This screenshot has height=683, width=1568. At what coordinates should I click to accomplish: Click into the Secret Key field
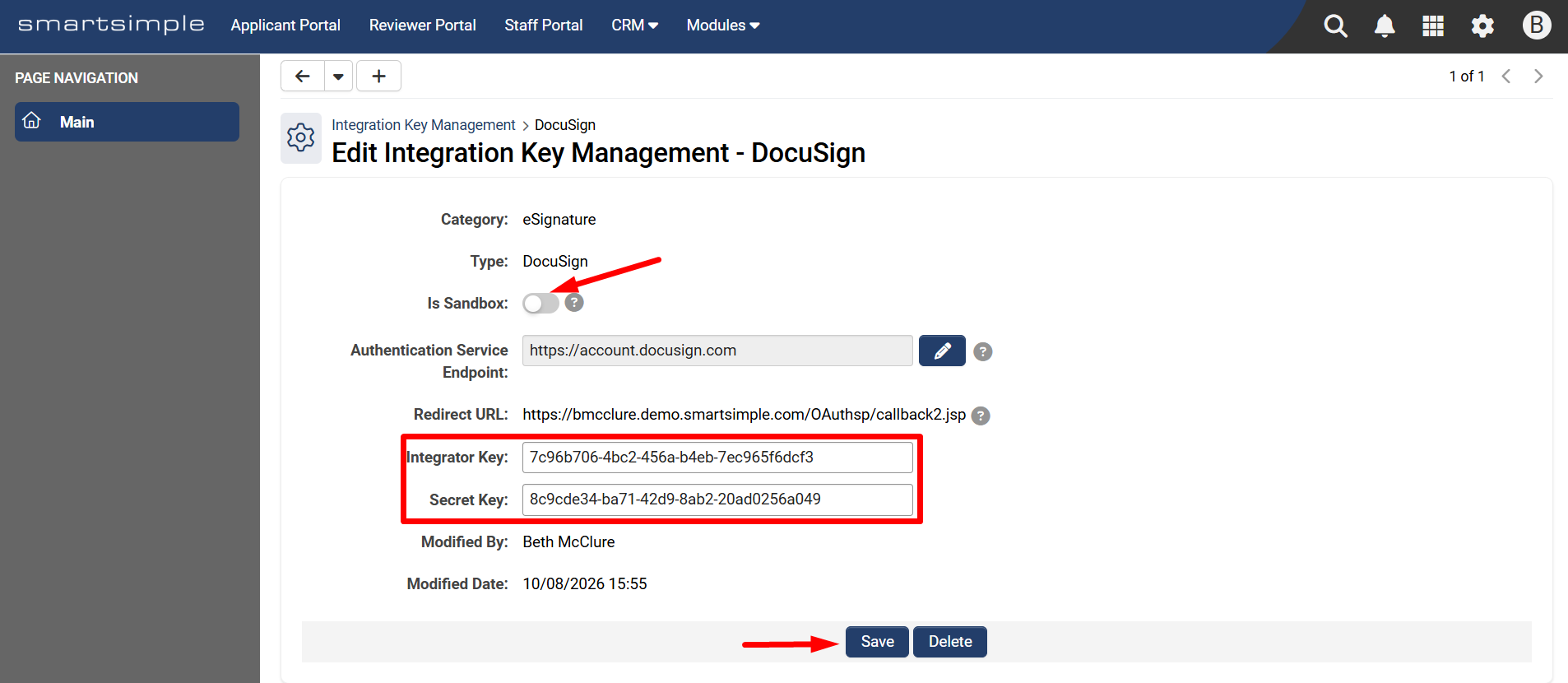pyautogui.click(x=717, y=499)
